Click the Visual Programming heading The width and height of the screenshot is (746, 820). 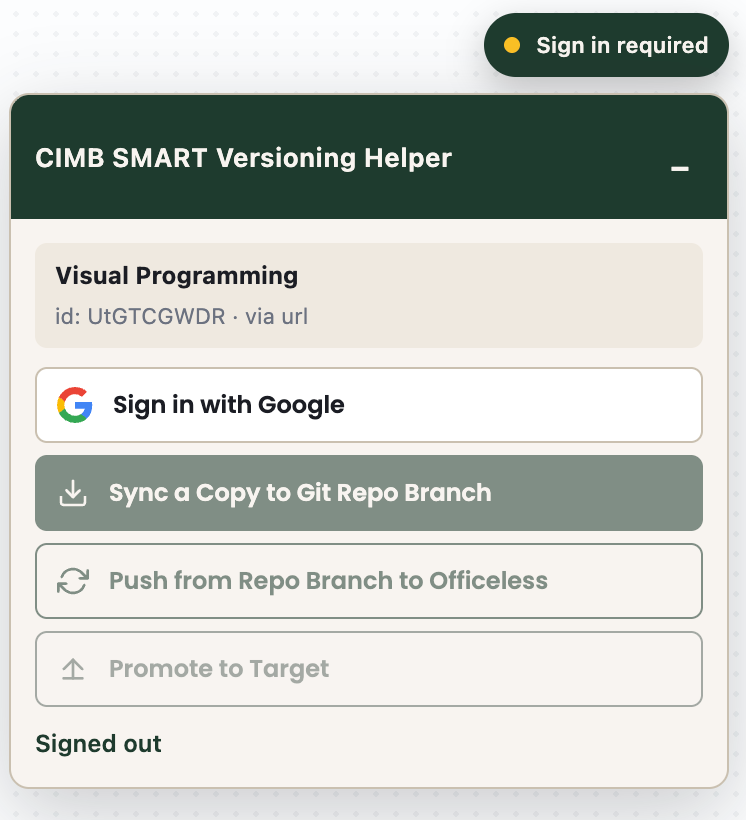[177, 276]
